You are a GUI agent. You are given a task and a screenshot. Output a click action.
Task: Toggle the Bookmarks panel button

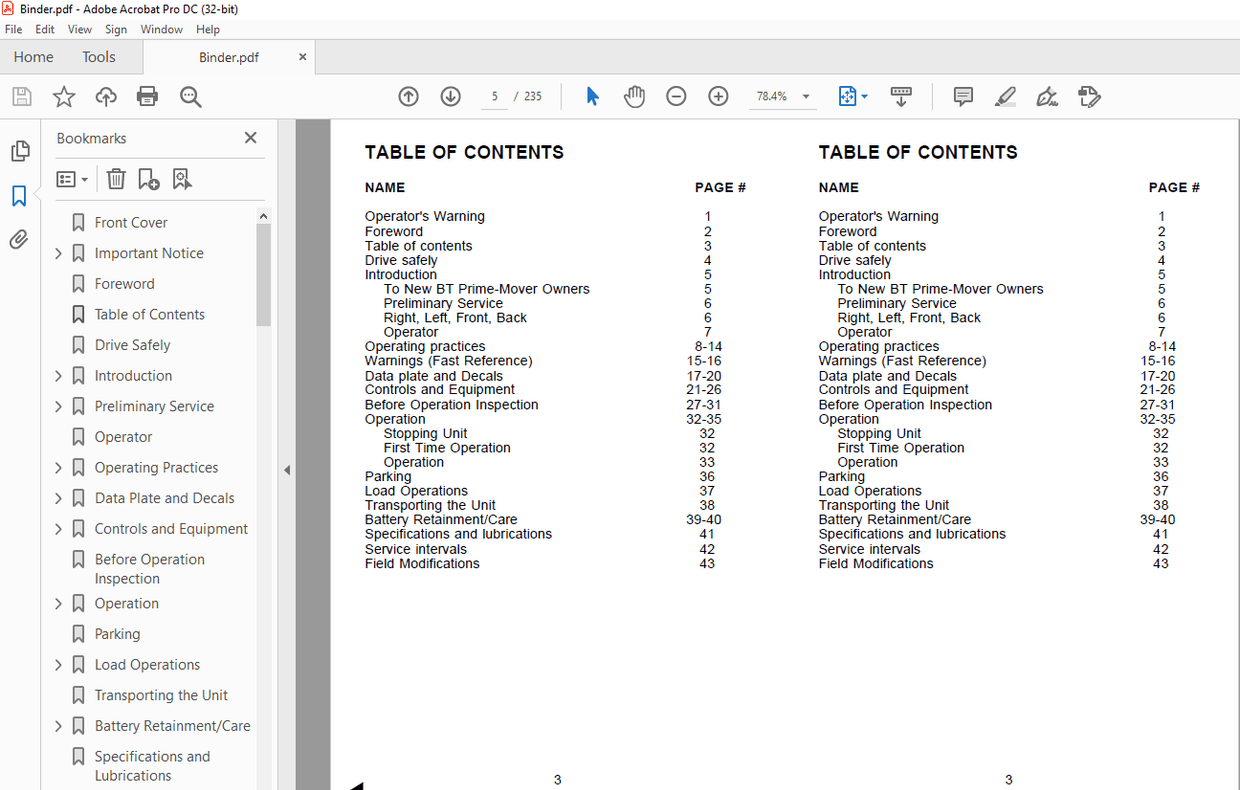point(19,196)
